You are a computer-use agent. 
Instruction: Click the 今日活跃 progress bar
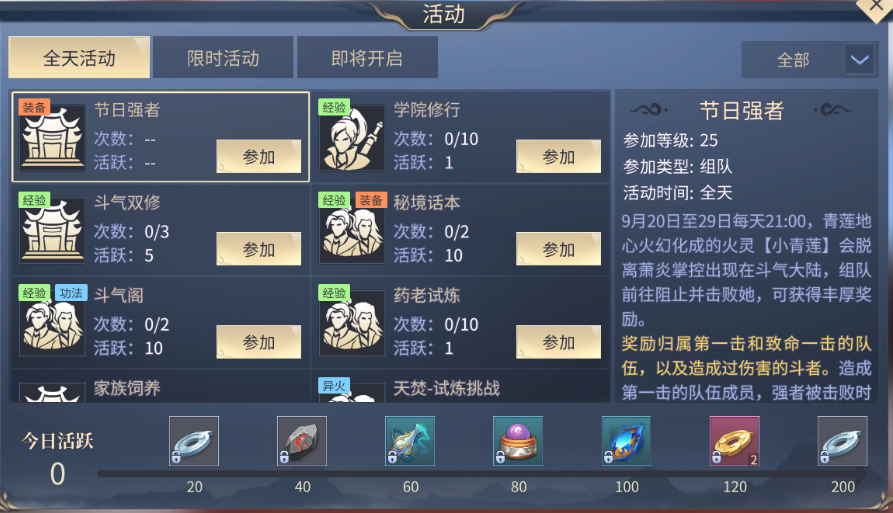[482, 474]
